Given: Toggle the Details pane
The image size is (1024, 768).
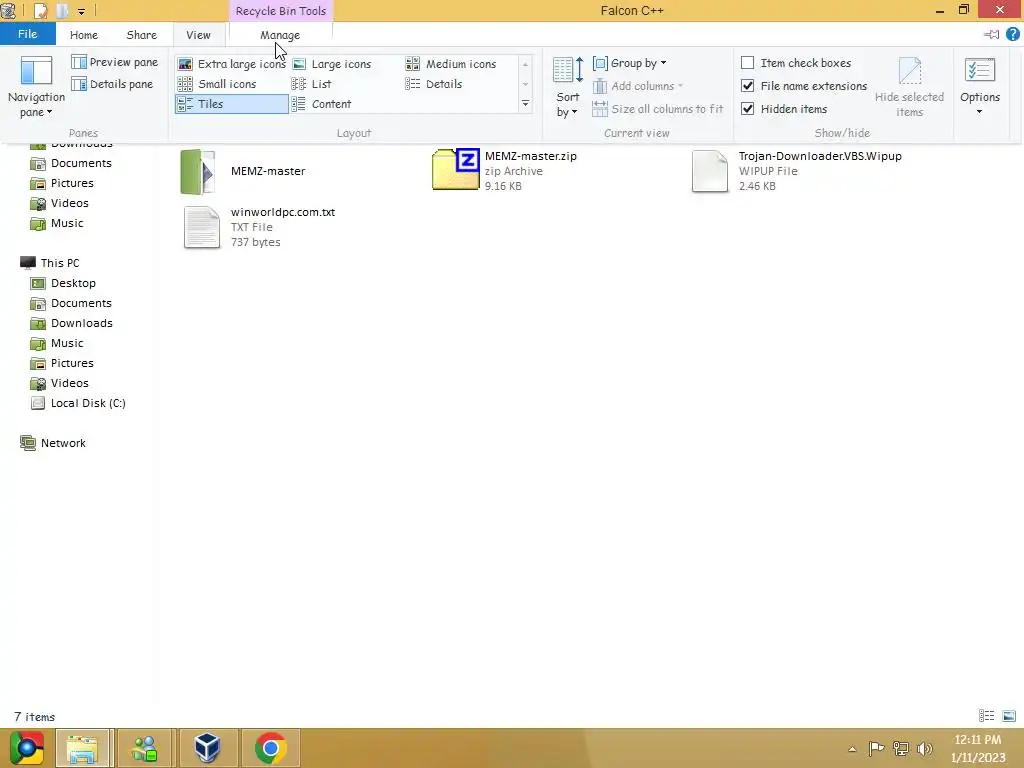Looking at the screenshot, I should (112, 84).
